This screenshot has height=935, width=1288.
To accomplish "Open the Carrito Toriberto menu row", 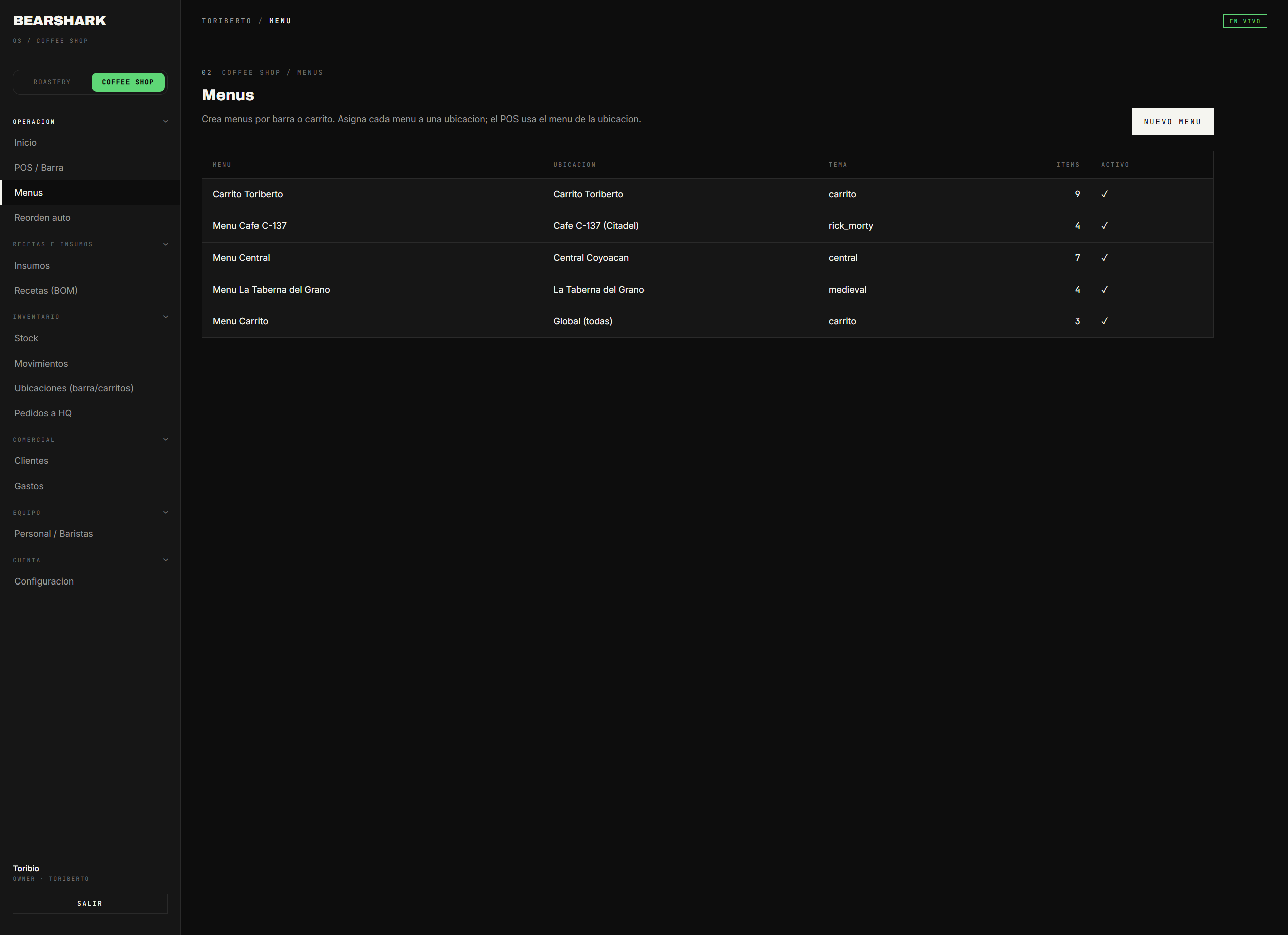I will 708,194.
